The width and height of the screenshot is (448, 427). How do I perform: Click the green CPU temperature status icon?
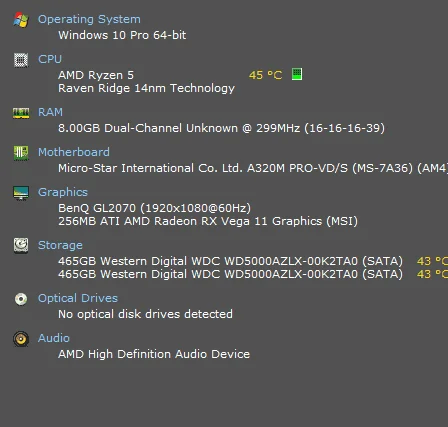(x=297, y=74)
